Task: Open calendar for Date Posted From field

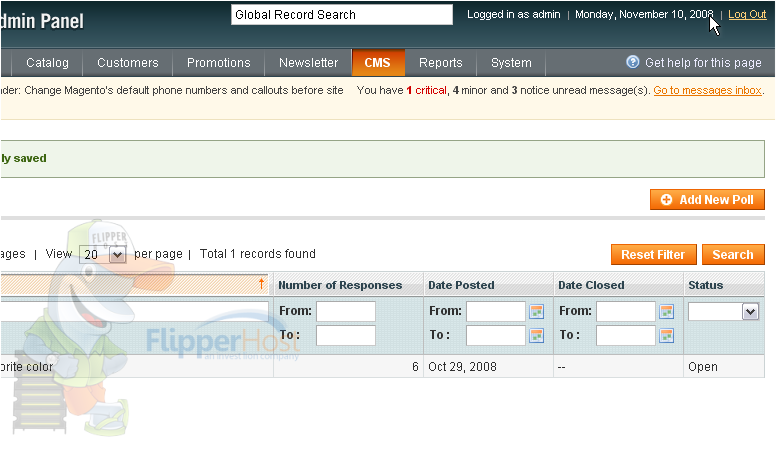Action: 536,311
